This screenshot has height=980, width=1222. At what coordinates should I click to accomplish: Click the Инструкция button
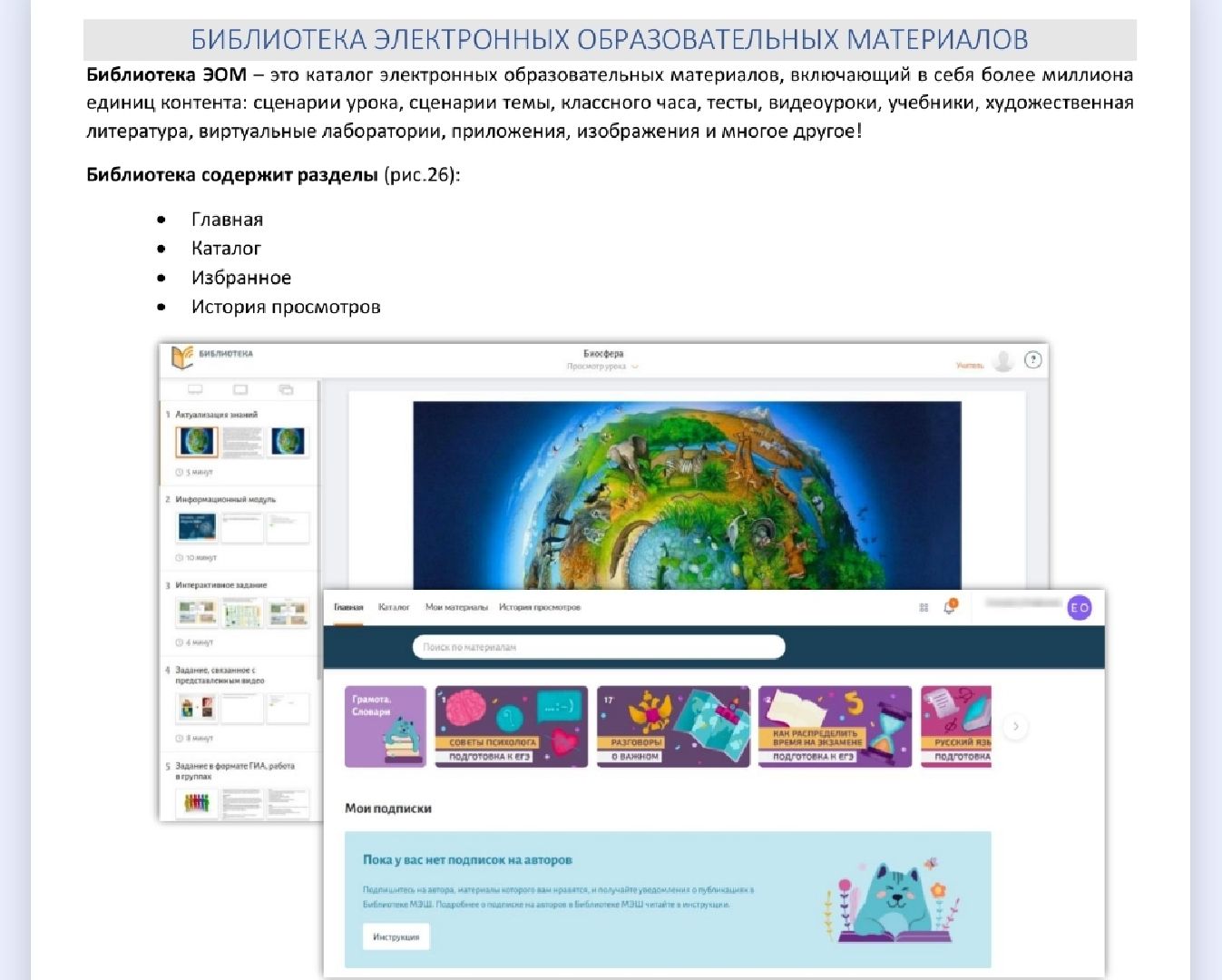point(396,936)
